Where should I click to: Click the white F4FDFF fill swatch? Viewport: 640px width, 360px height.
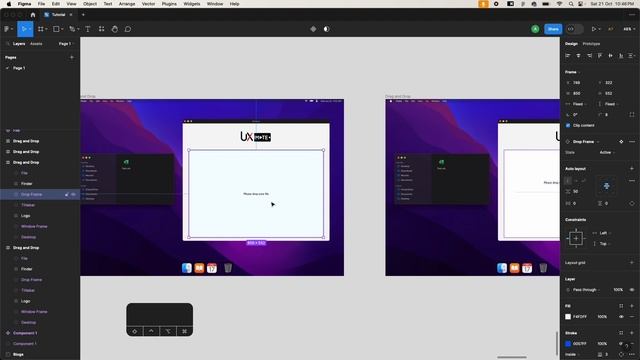click(x=568, y=317)
